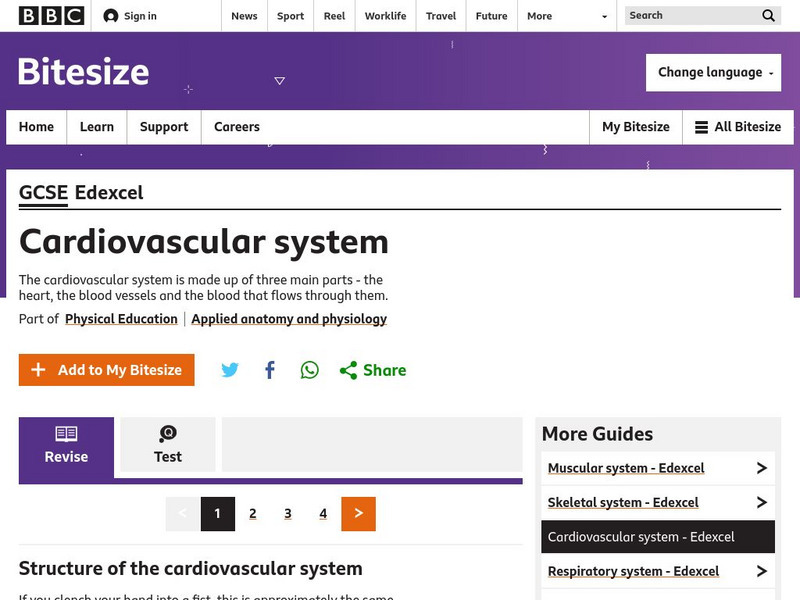Click the Structure of the cardiovascular system heading
800x600 pixels.
[190, 568]
